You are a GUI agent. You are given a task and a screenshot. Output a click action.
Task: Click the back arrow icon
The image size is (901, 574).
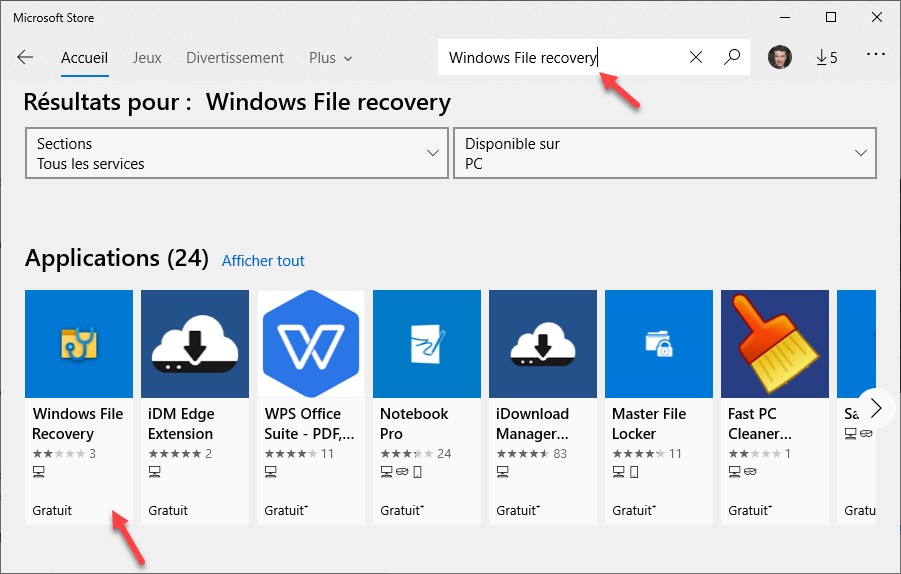tap(25, 58)
